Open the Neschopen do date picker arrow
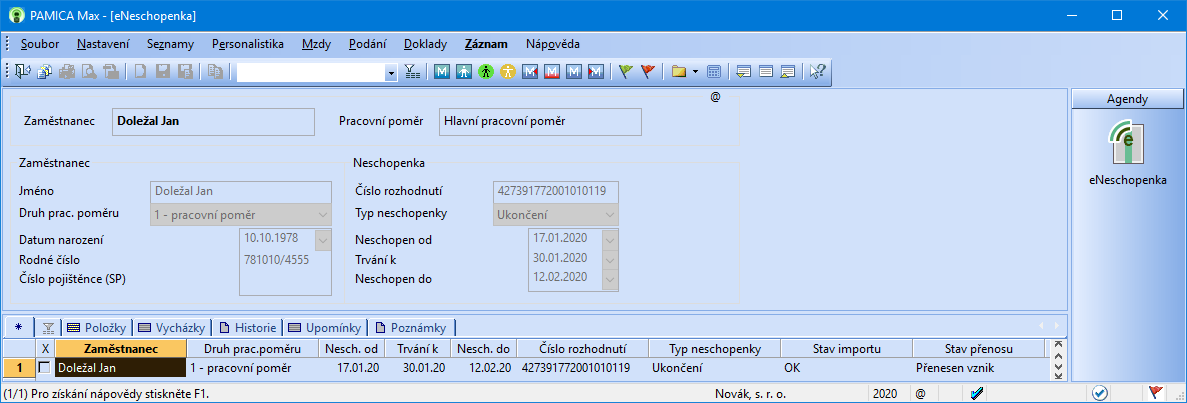 (x=610, y=280)
